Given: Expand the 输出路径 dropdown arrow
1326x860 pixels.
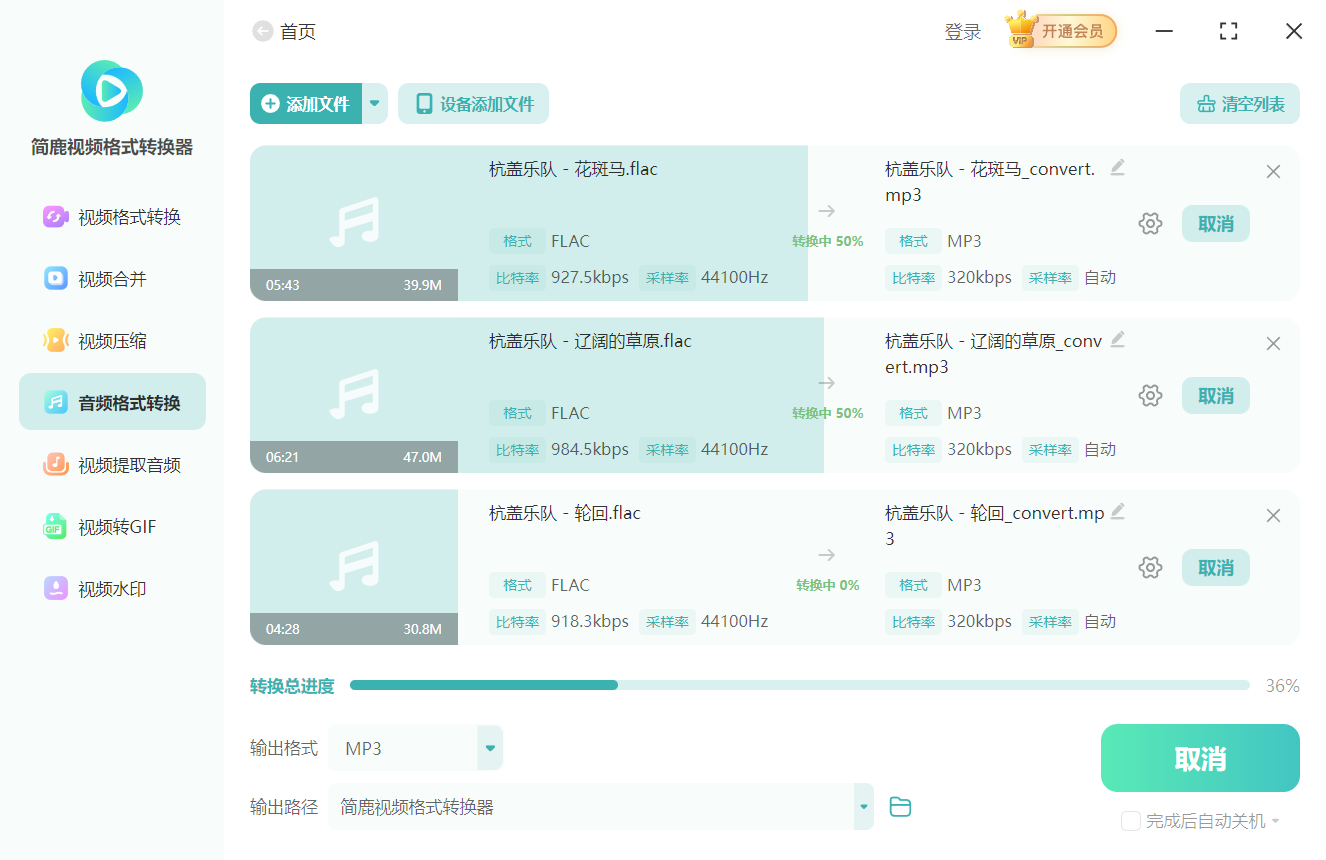Looking at the screenshot, I should pyautogui.click(x=863, y=807).
